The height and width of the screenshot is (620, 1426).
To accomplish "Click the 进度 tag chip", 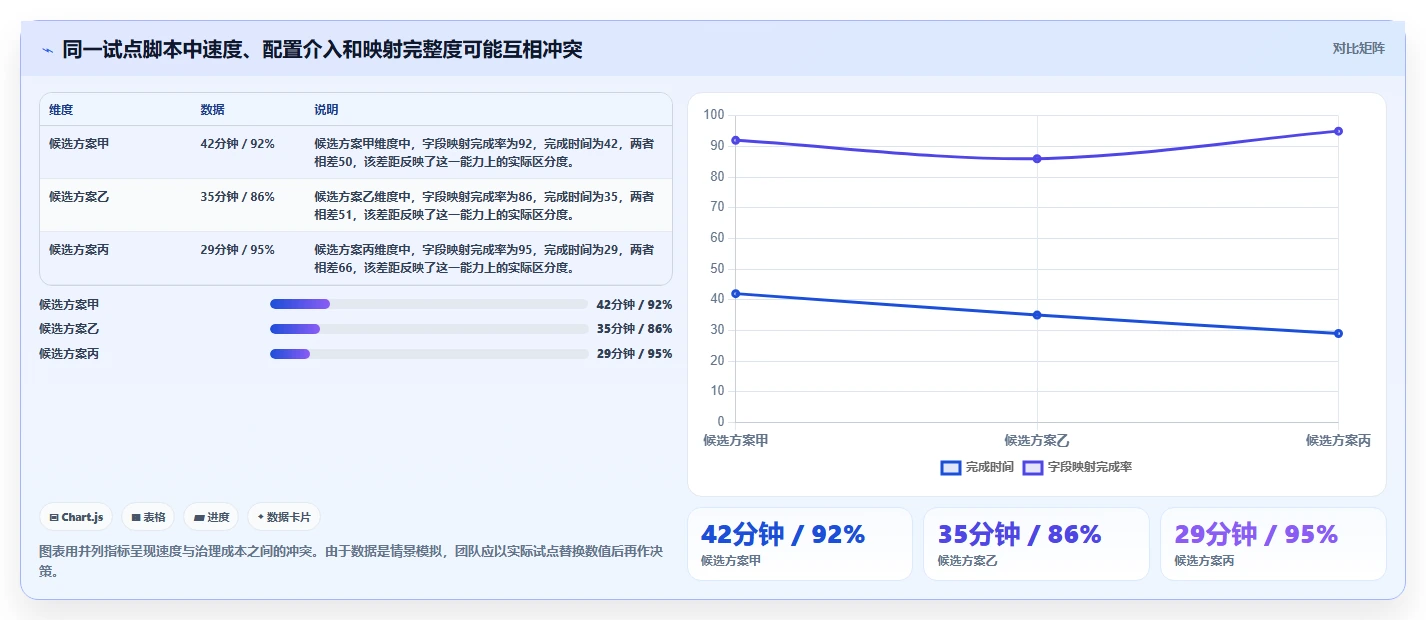I will point(211,517).
